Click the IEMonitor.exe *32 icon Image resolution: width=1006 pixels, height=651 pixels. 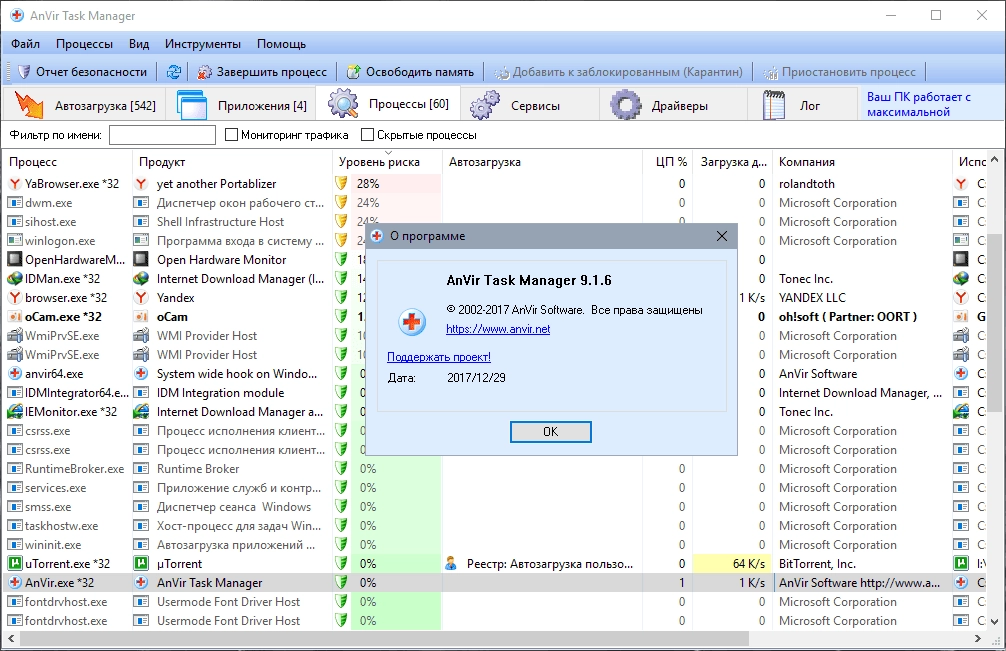[x=15, y=412]
